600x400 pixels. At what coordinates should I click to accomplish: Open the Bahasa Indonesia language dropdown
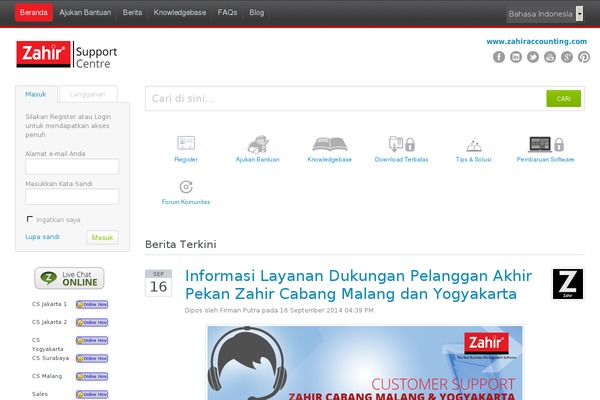click(545, 14)
